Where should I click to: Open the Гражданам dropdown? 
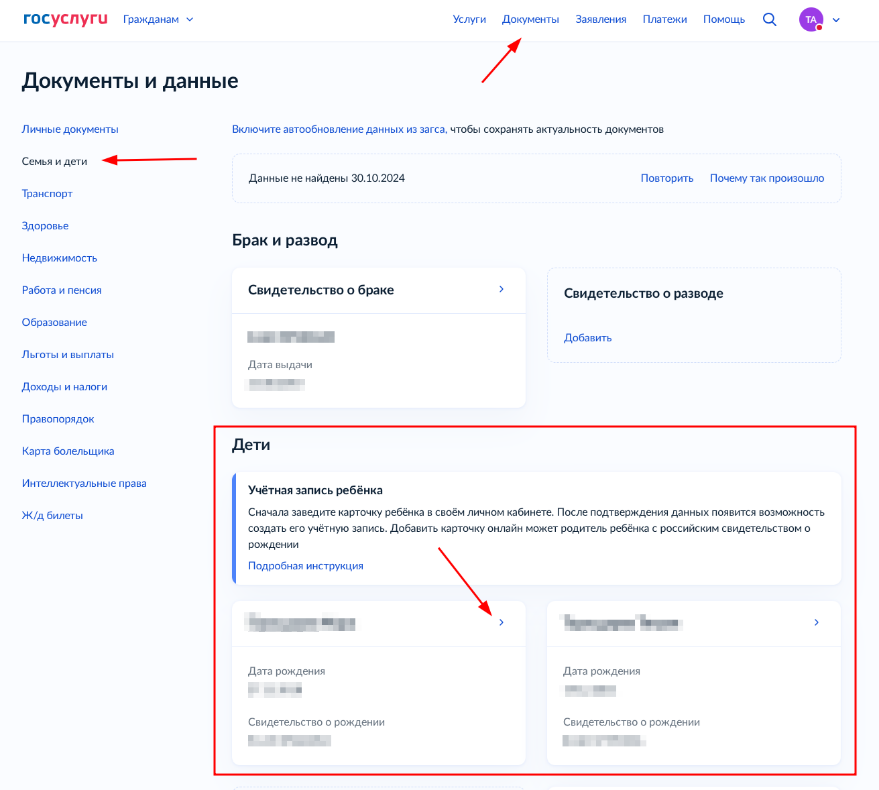(158, 19)
